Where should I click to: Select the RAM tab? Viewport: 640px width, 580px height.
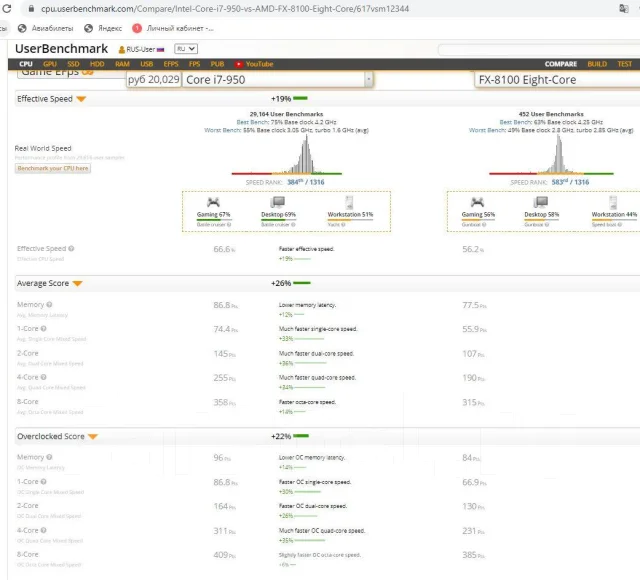tap(122, 64)
